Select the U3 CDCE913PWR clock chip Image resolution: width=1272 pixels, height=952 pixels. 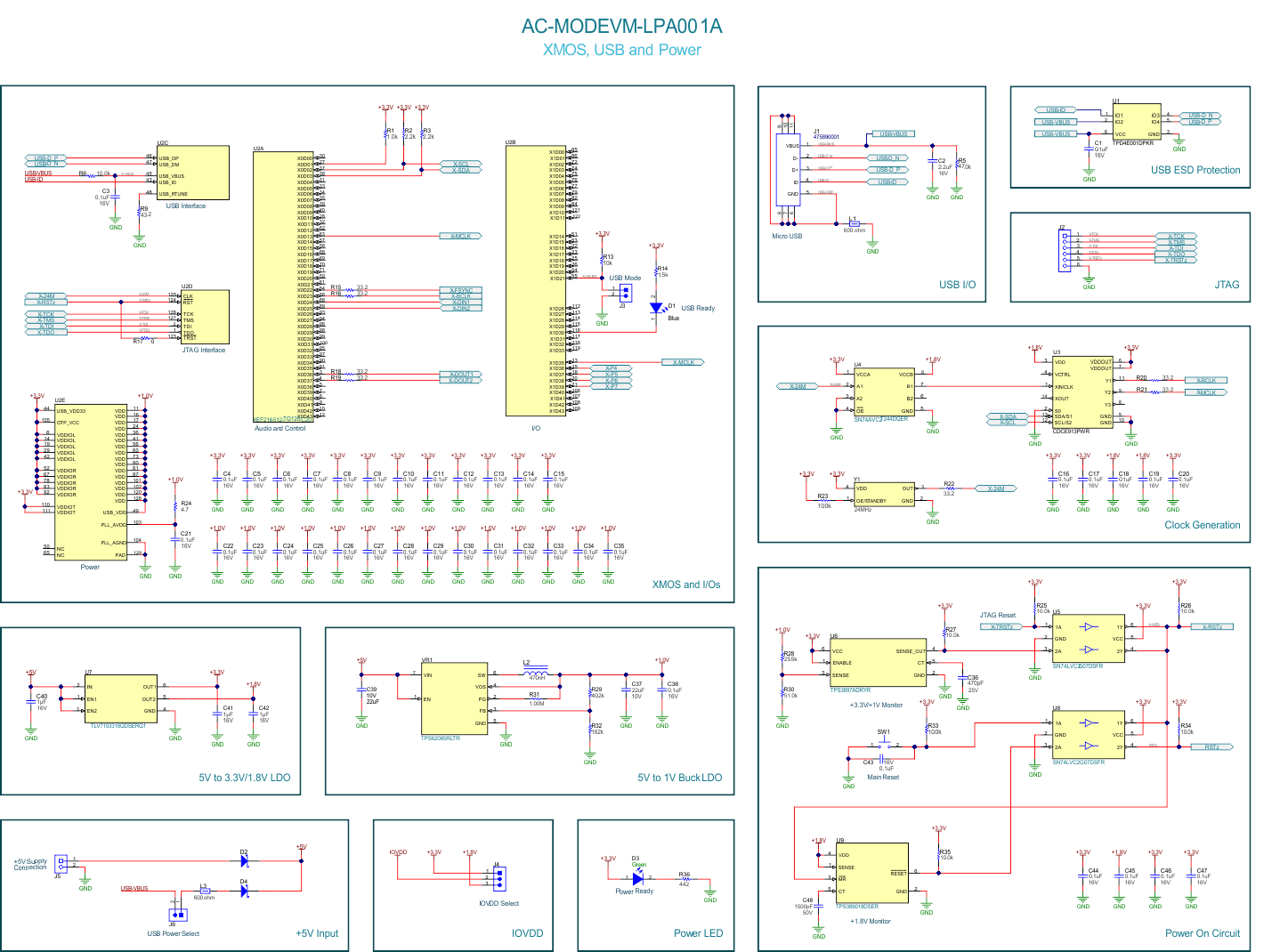tap(1082, 392)
